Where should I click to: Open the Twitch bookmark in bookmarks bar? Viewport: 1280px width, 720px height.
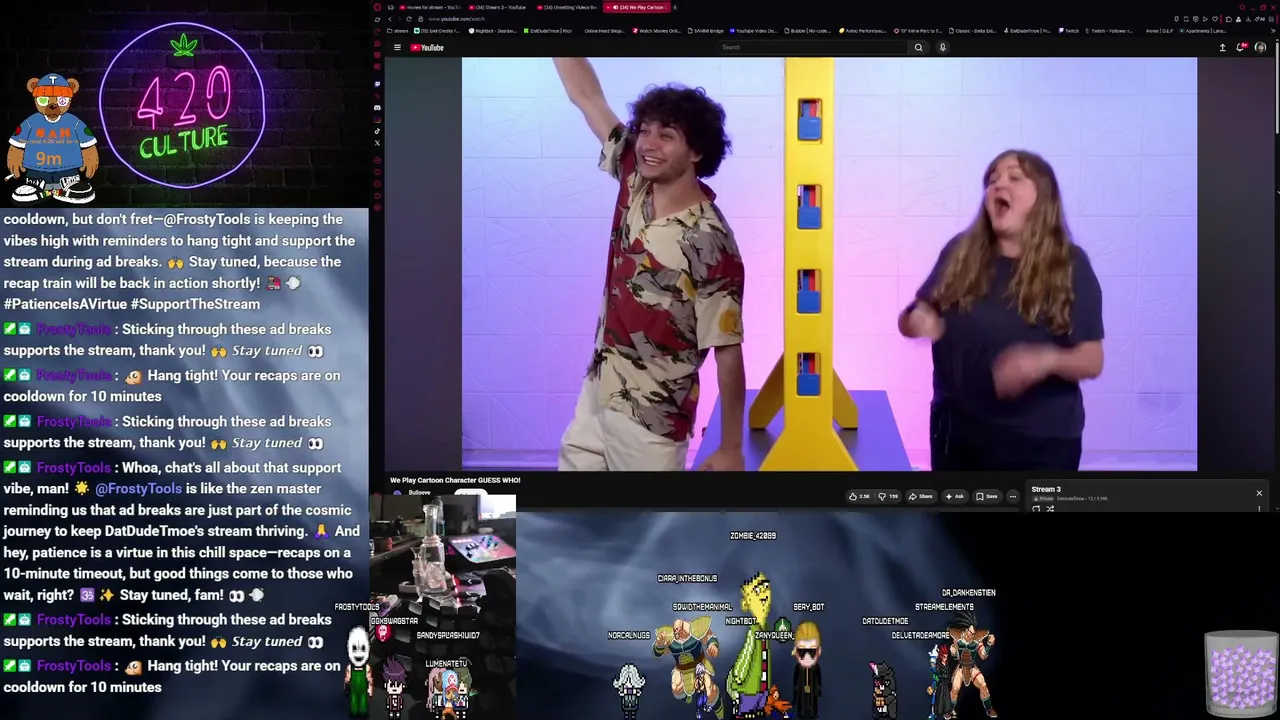(x=1068, y=31)
